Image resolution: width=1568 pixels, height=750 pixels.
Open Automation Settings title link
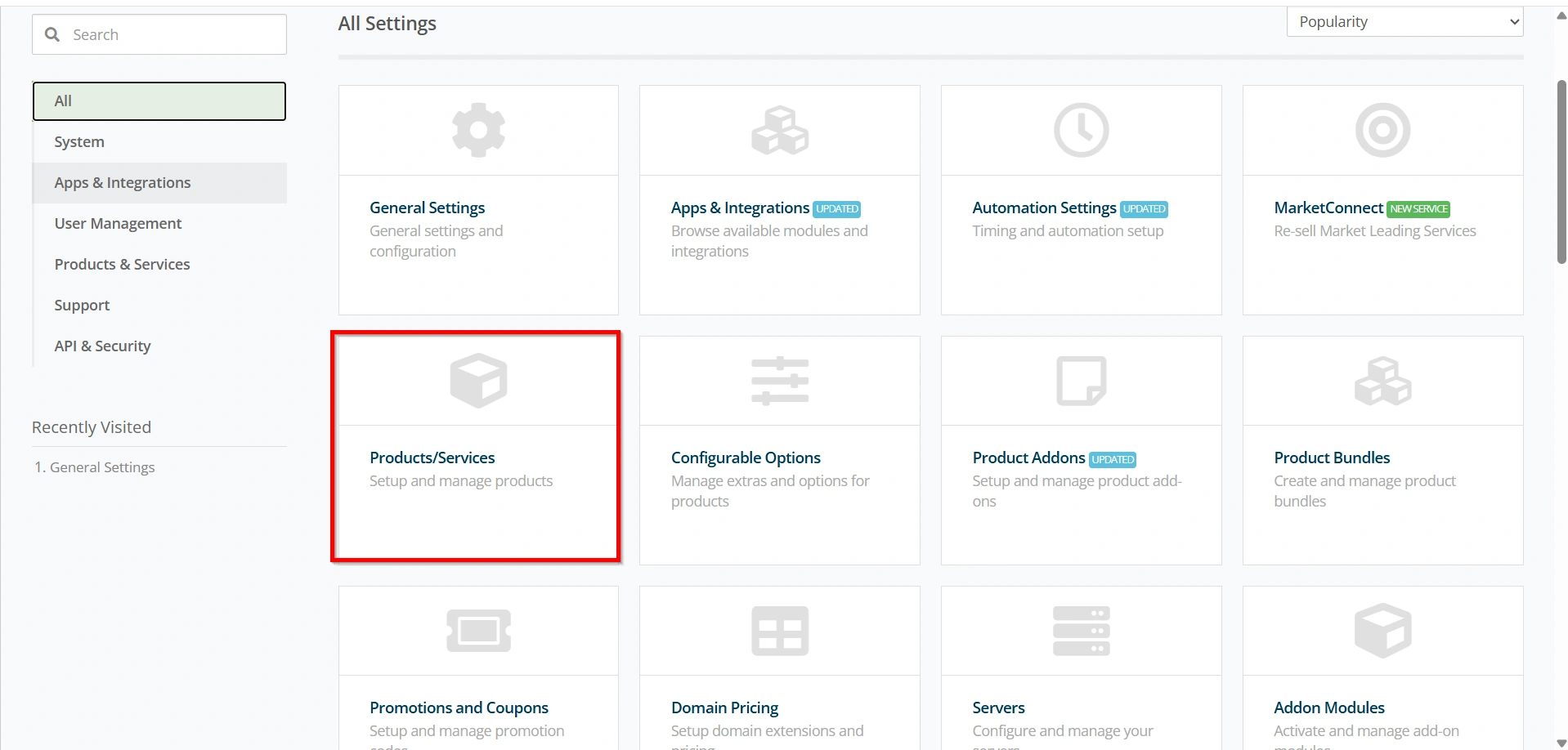[x=1044, y=208]
